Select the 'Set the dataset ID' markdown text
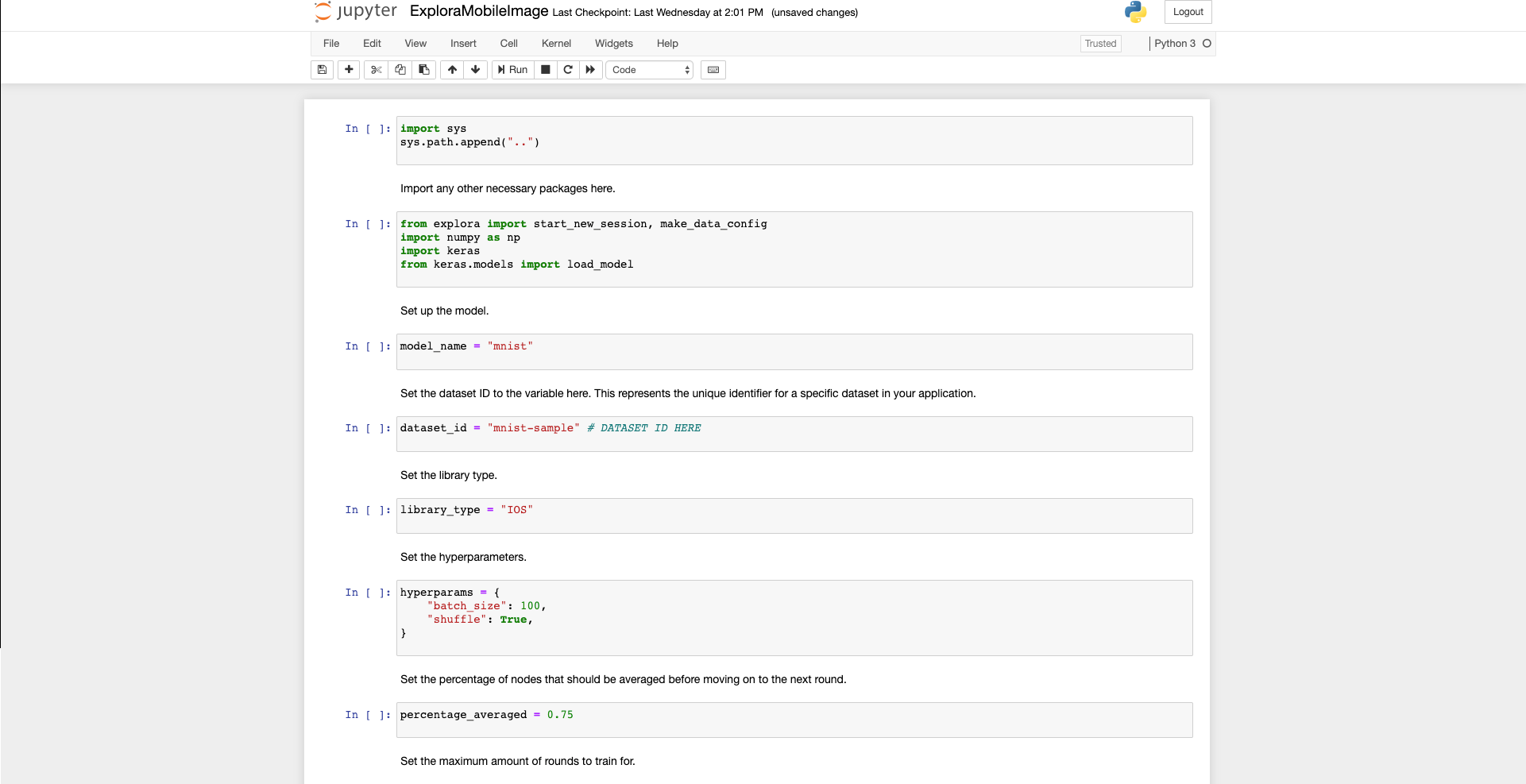 coord(688,394)
